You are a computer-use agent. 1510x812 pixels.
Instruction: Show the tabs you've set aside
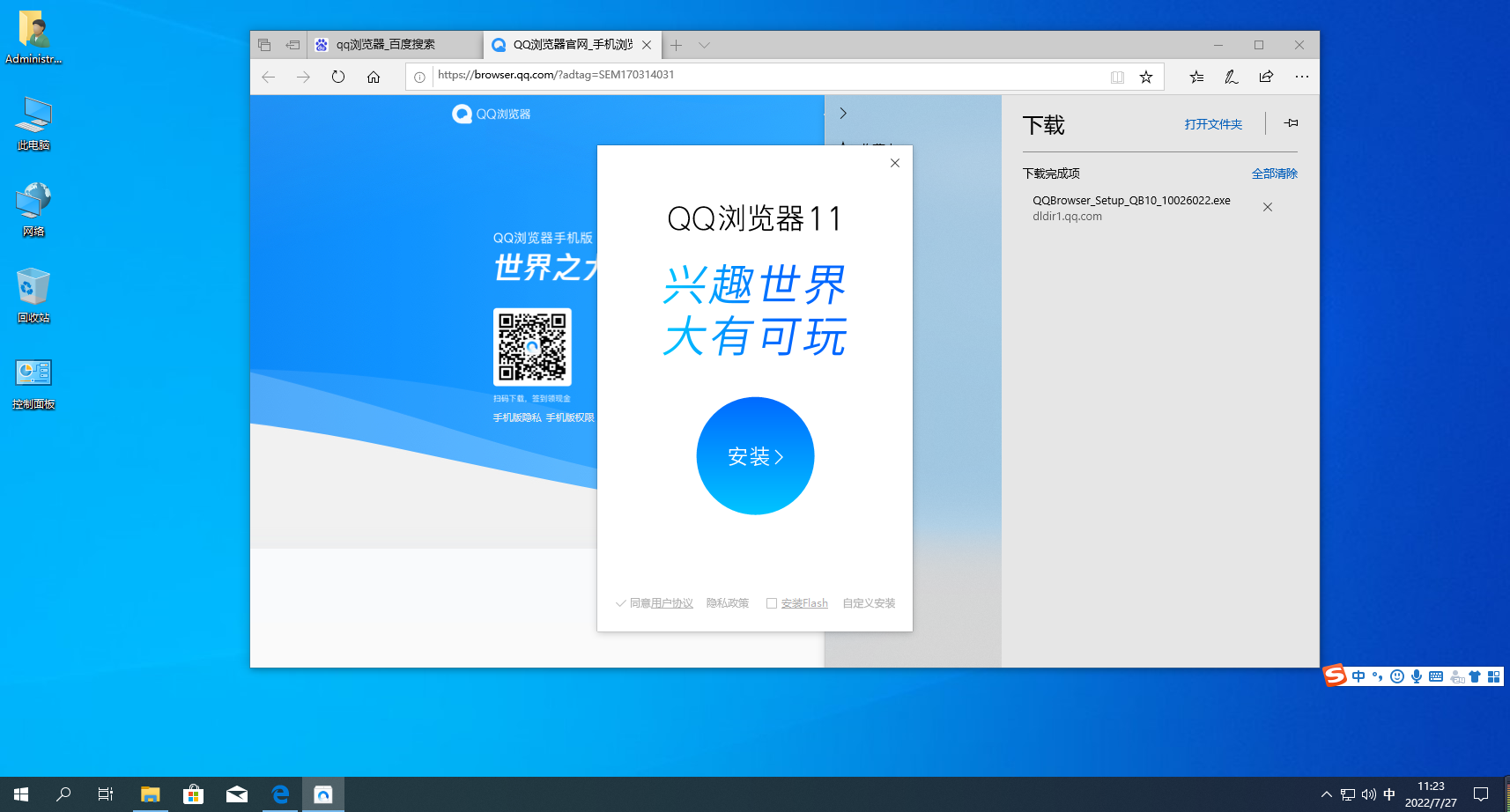point(264,45)
